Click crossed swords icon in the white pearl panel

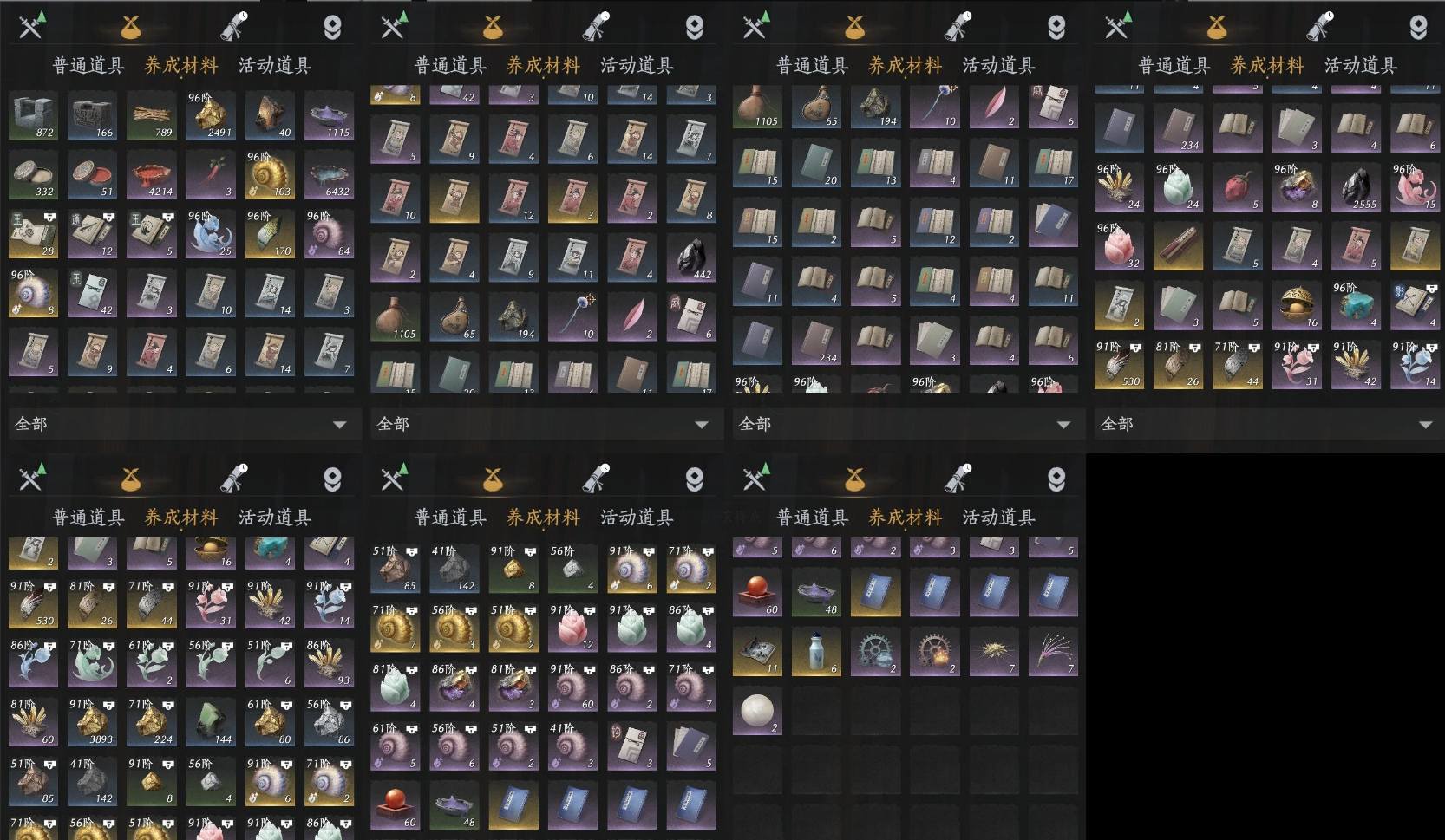tap(755, 479)
